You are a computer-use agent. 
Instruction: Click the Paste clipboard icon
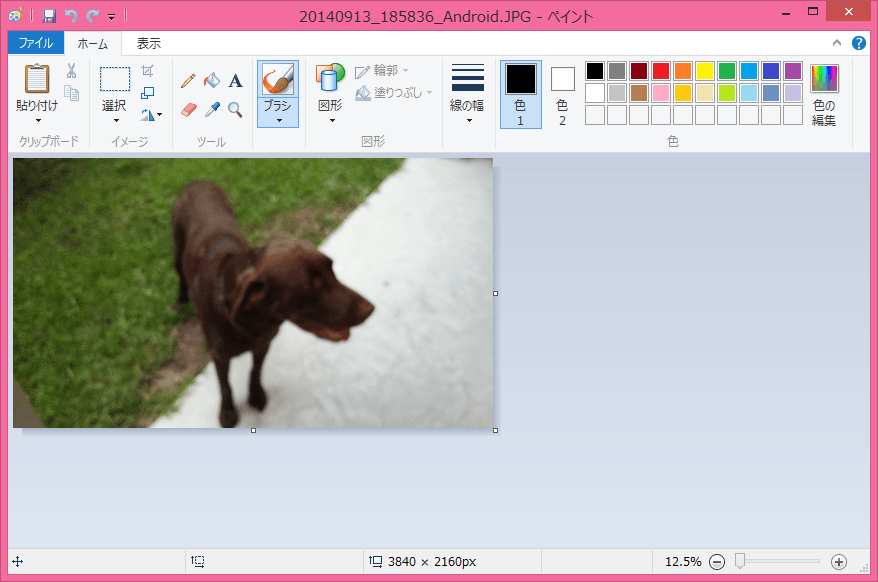37,78
